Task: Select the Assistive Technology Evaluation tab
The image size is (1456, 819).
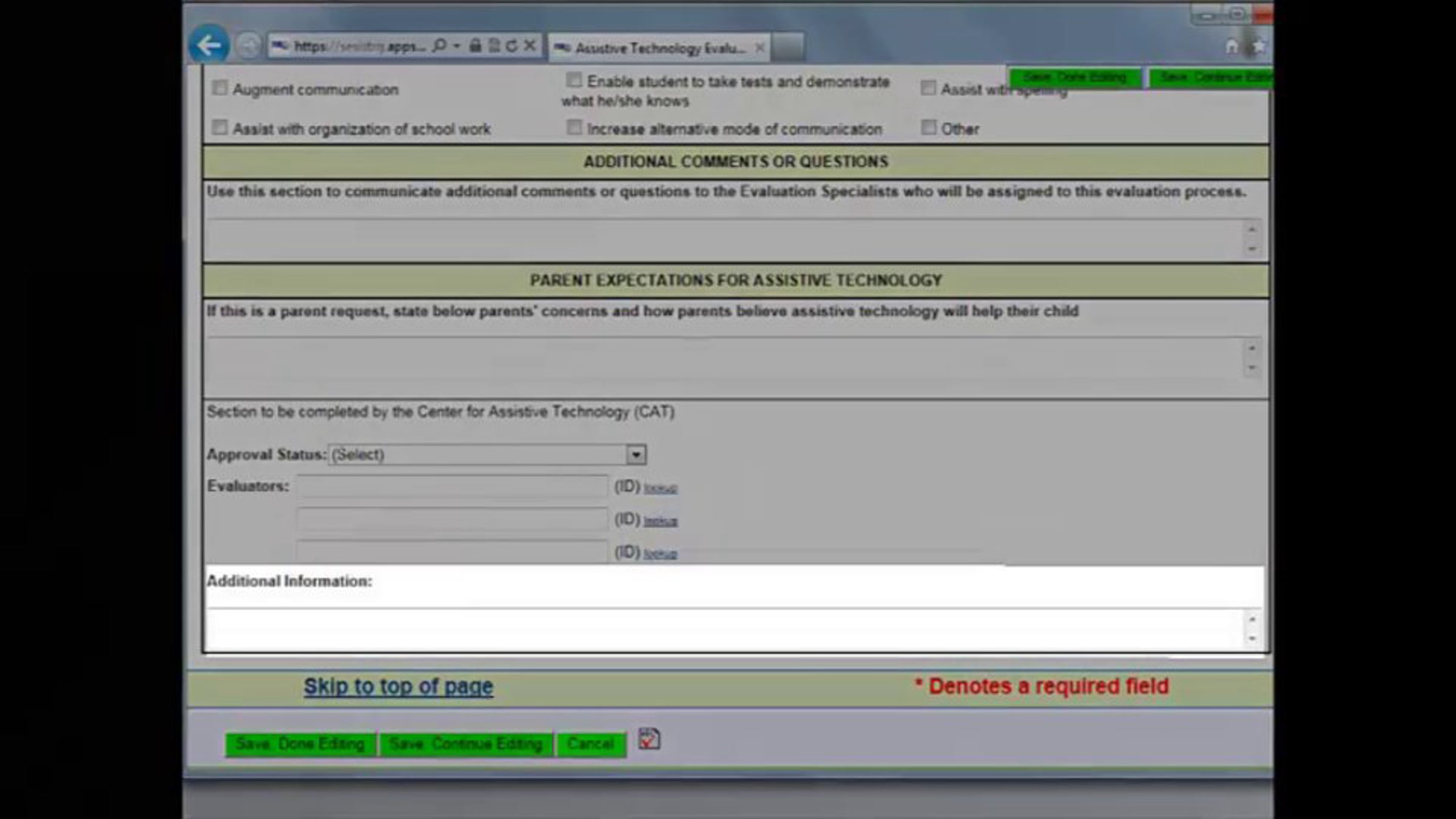Action: (659, 48)
